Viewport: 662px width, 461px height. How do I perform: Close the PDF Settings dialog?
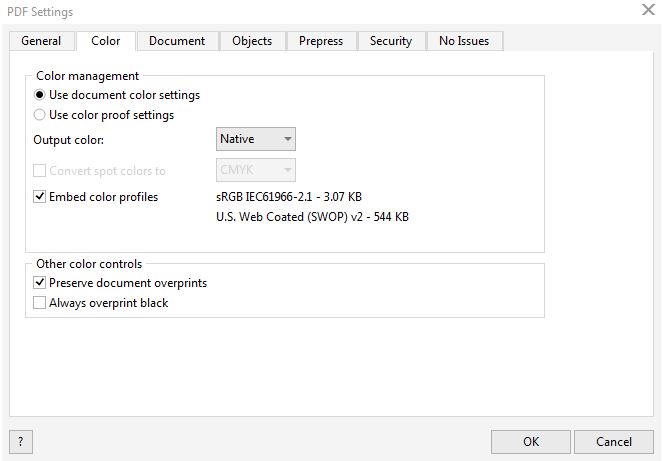pyautogui.click(x=648, y=9)
